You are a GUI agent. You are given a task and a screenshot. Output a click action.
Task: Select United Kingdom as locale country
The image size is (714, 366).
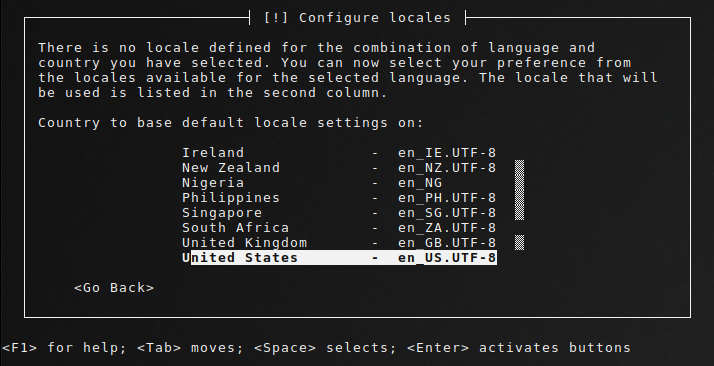339,243
